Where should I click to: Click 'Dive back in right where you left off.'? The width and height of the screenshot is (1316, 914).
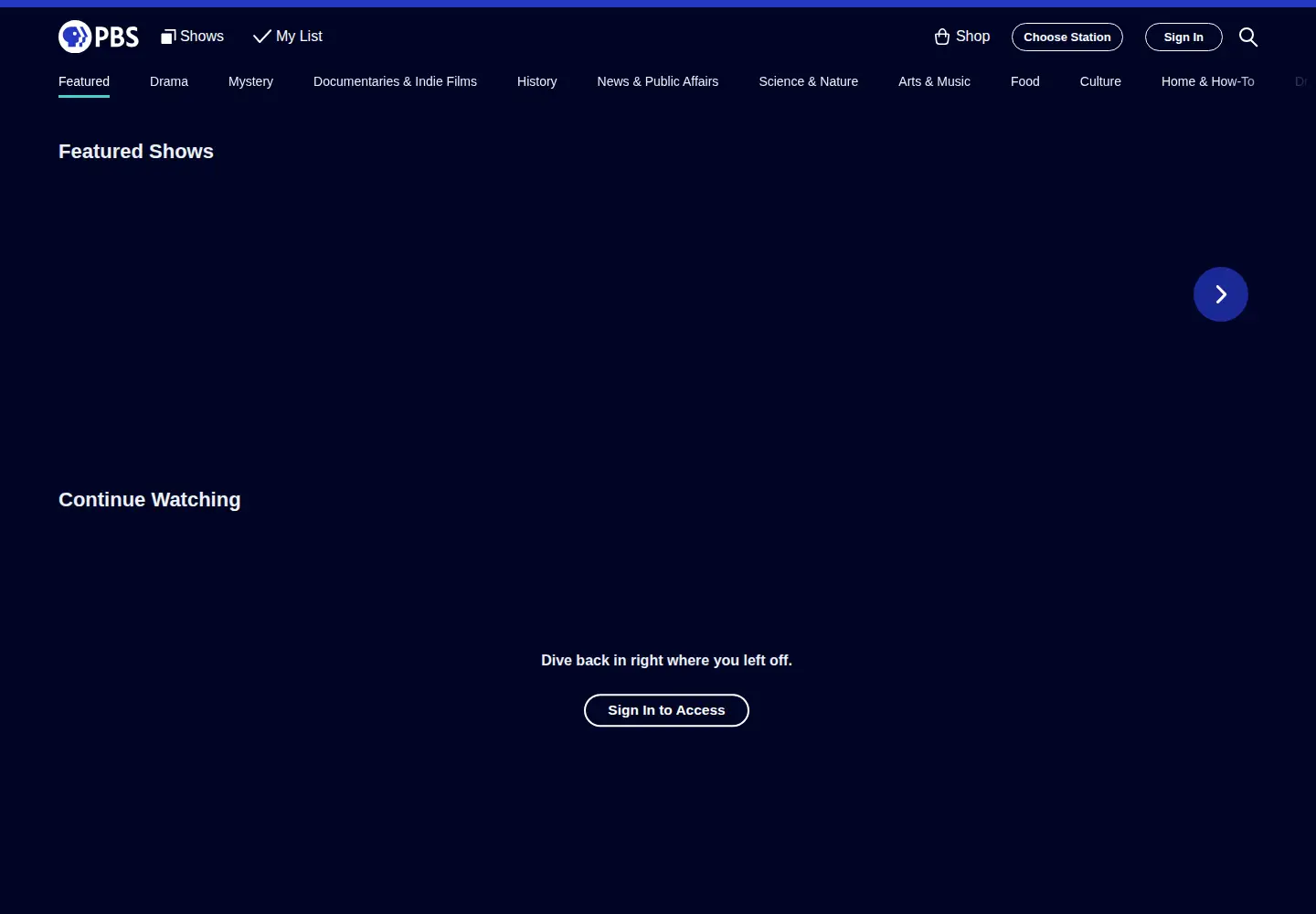pyautogui.click(x=666, y=660)
